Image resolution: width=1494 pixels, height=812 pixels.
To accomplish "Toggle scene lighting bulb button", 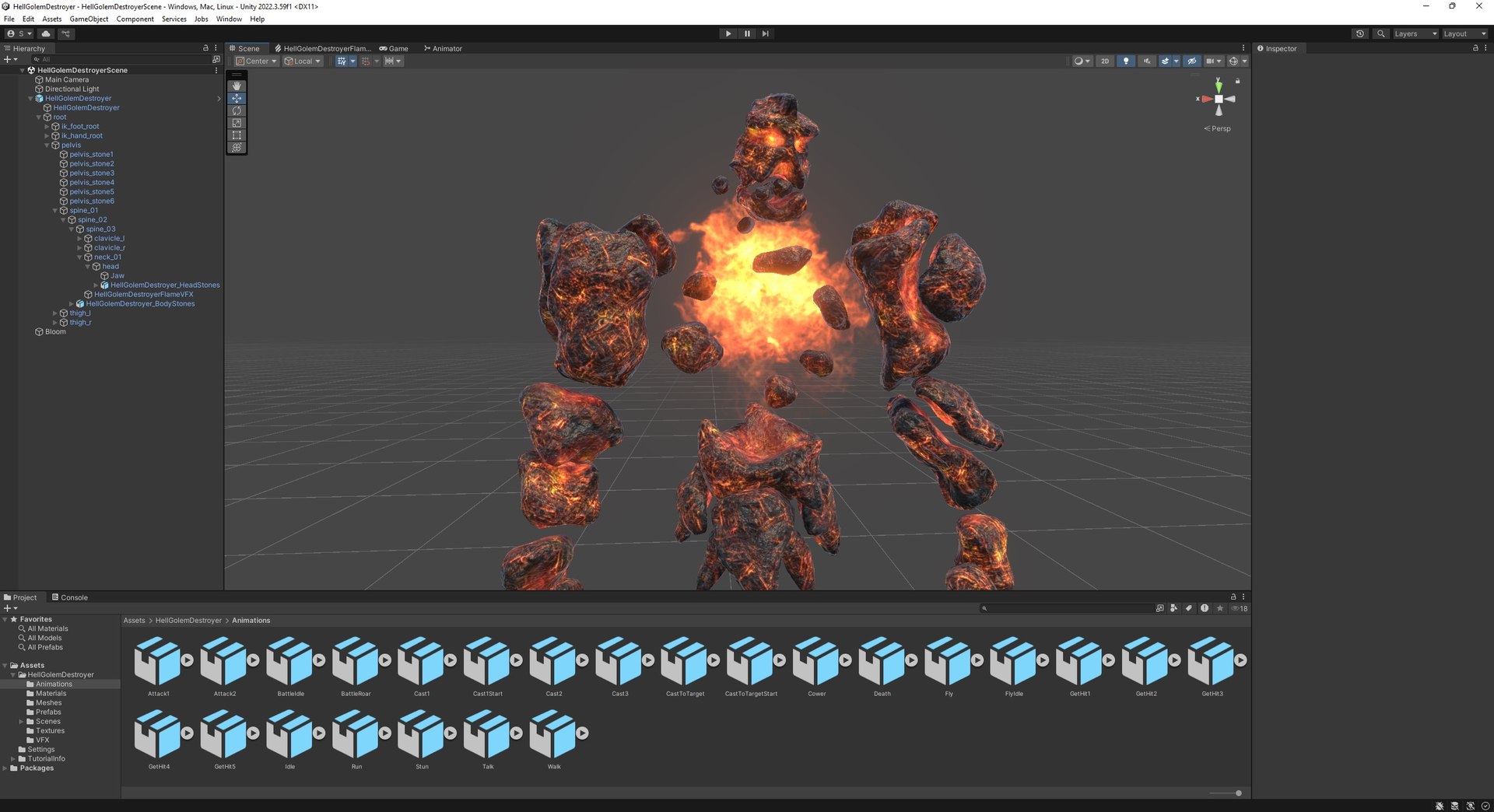I will tap(1125, 61).
